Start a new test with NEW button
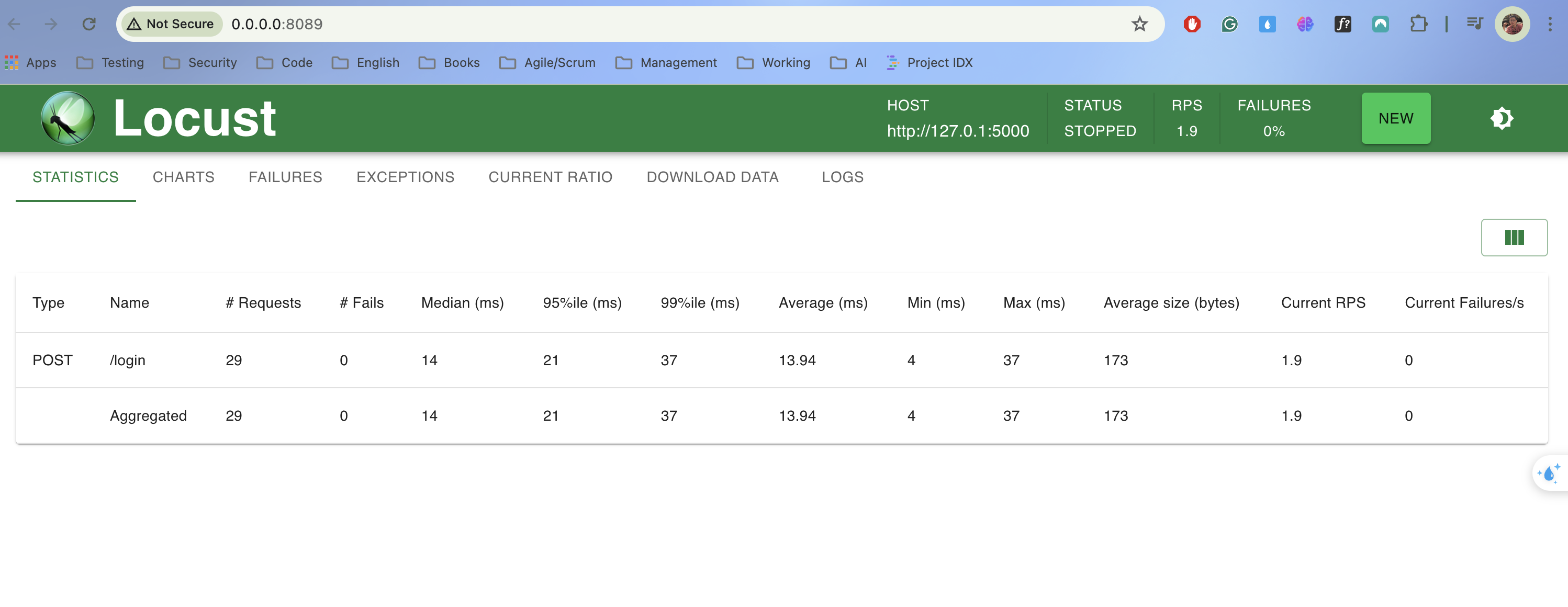 coord(1395,118)
